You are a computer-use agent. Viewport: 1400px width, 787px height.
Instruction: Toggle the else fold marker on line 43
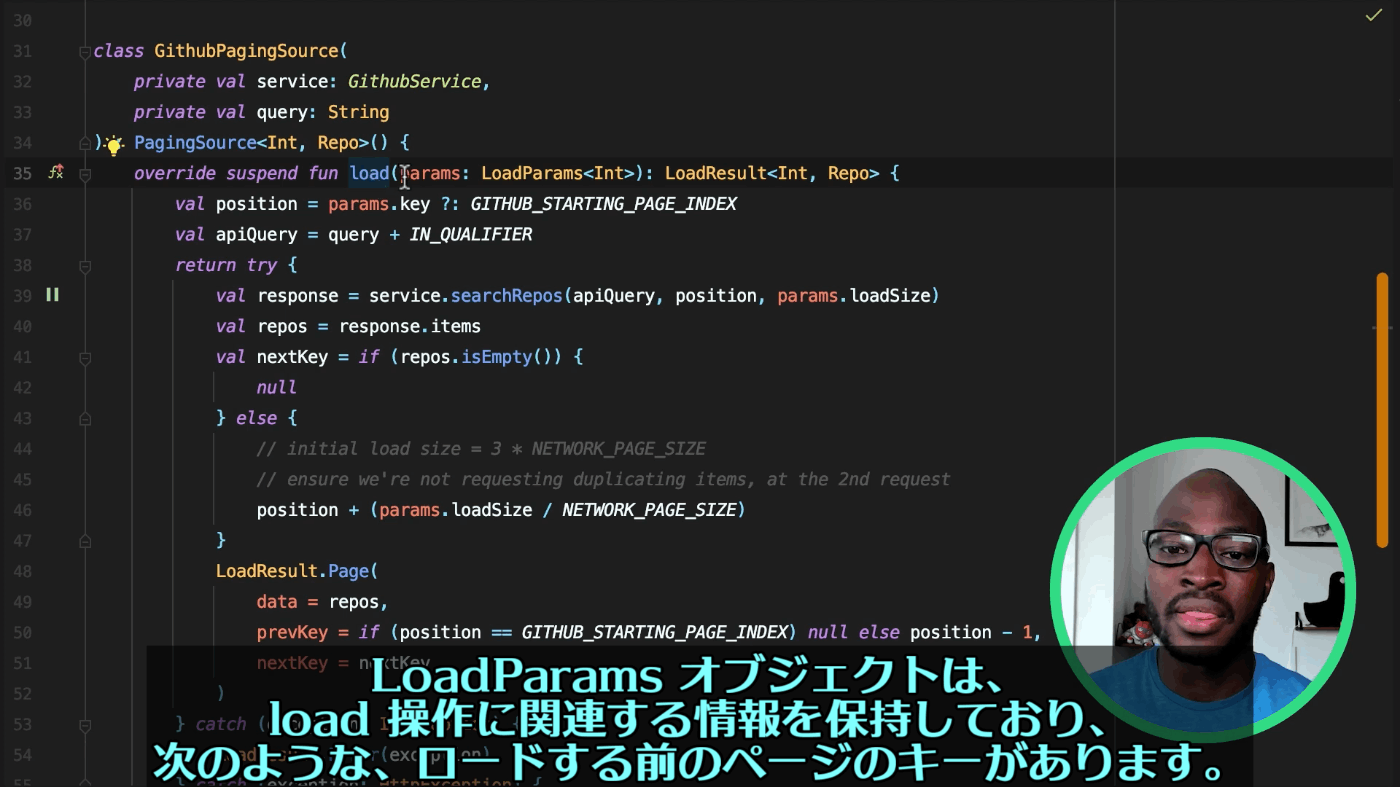(x=85, y=419)
